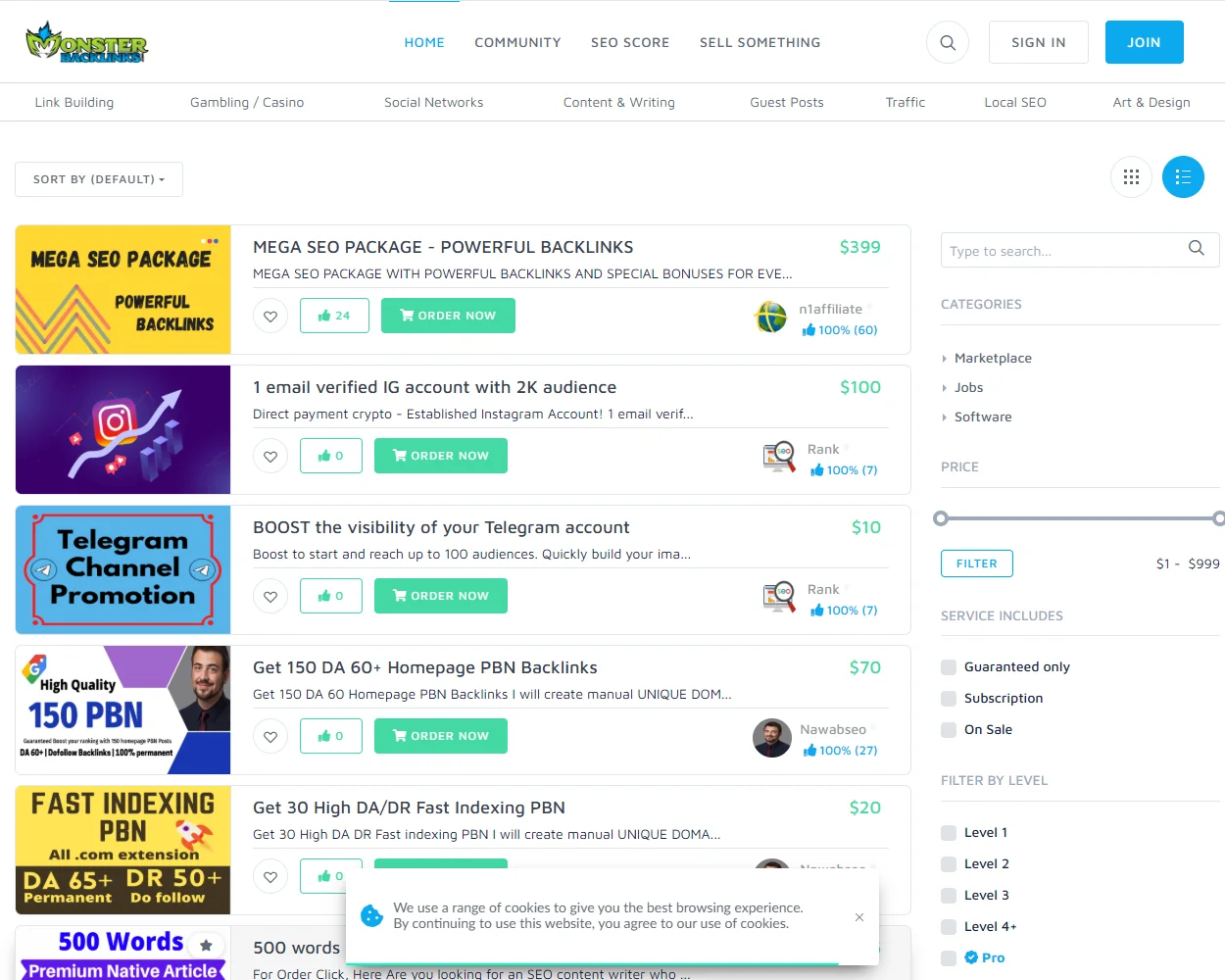Click the JOIN button
This screenshot has width=1225, height=980.
[1144, 42]
